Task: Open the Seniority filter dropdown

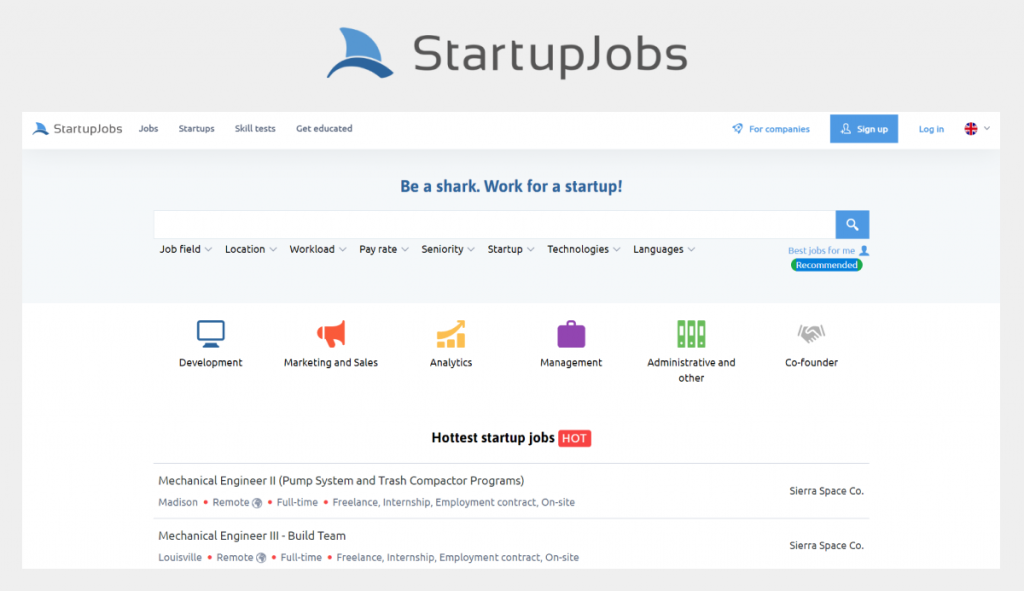Action: tap(448, 249)
